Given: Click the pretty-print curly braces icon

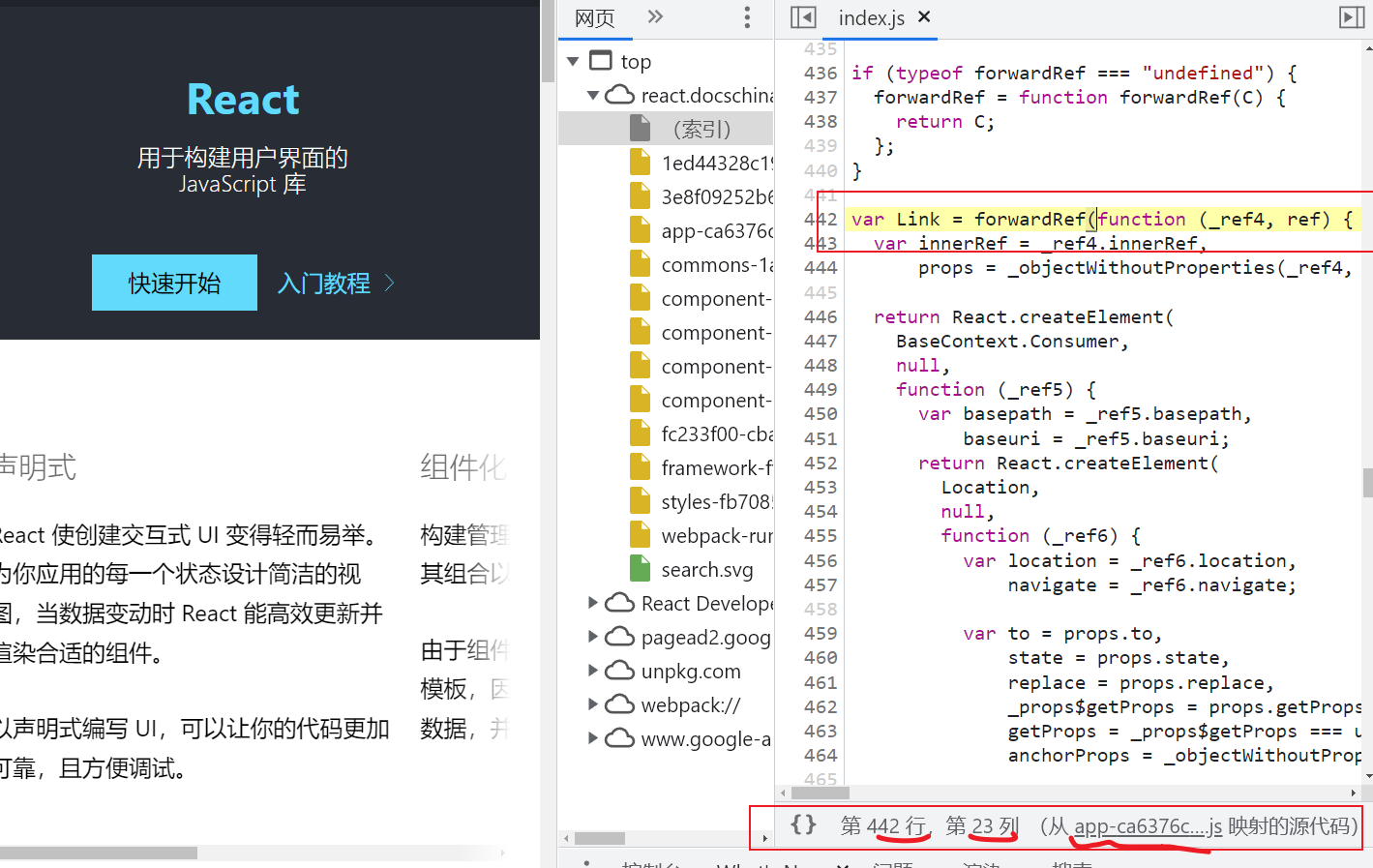Looking at the screenshot, I should tap(803, 825).
